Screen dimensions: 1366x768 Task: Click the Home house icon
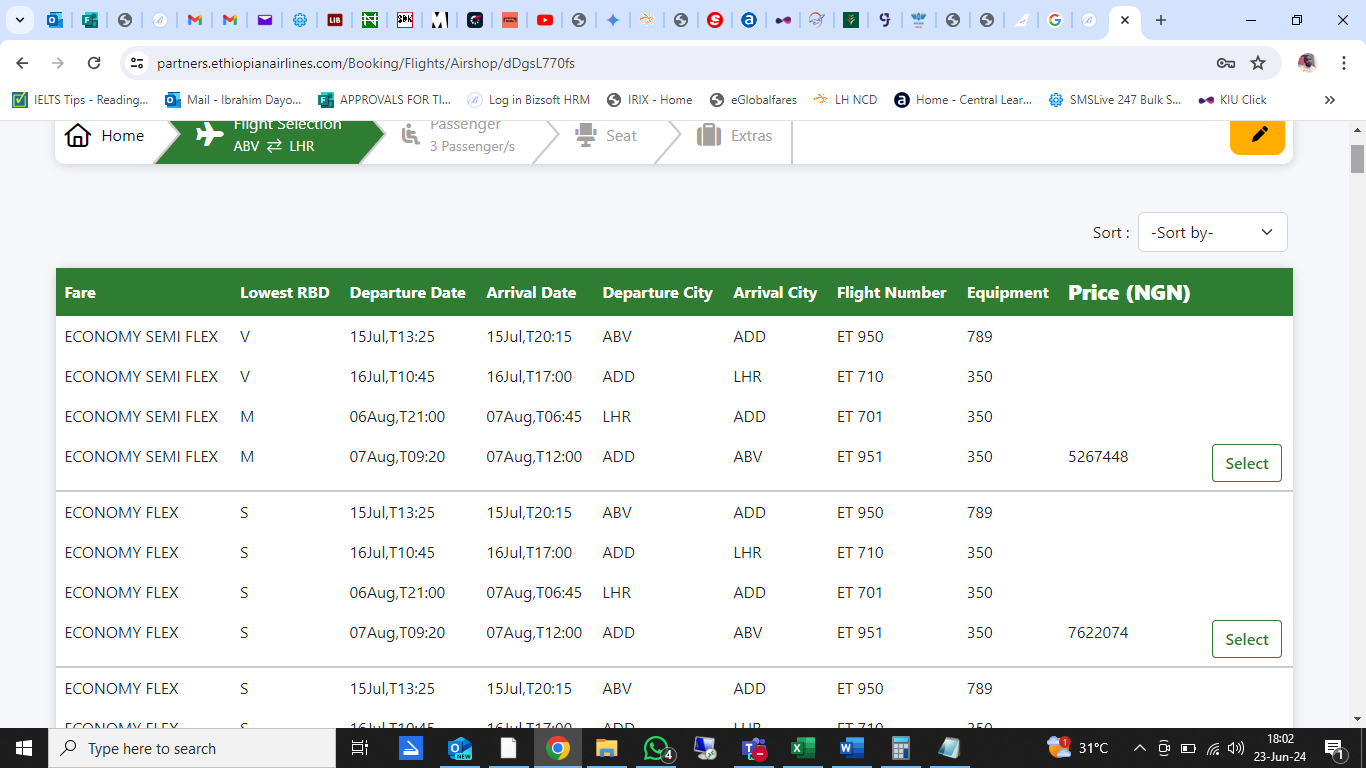78,136
